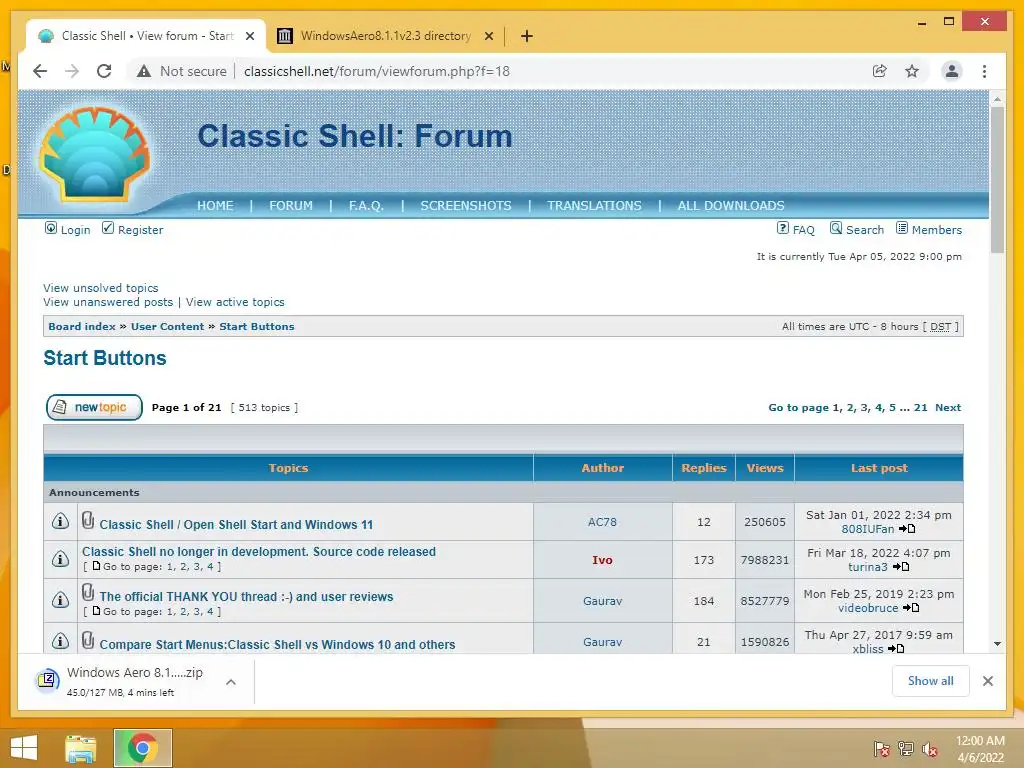
Task: Click the network tray icon
Action: pyautogui.click(x=906, y=749)
